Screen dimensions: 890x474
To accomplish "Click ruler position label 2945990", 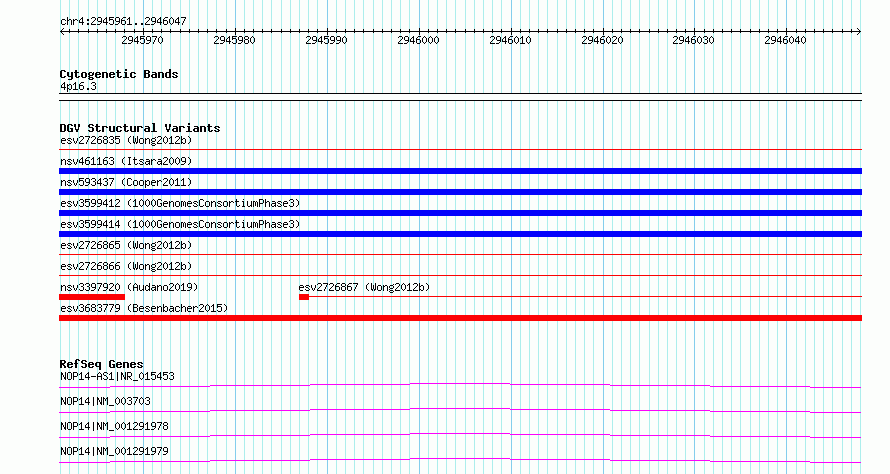I will tap(326, 40).
